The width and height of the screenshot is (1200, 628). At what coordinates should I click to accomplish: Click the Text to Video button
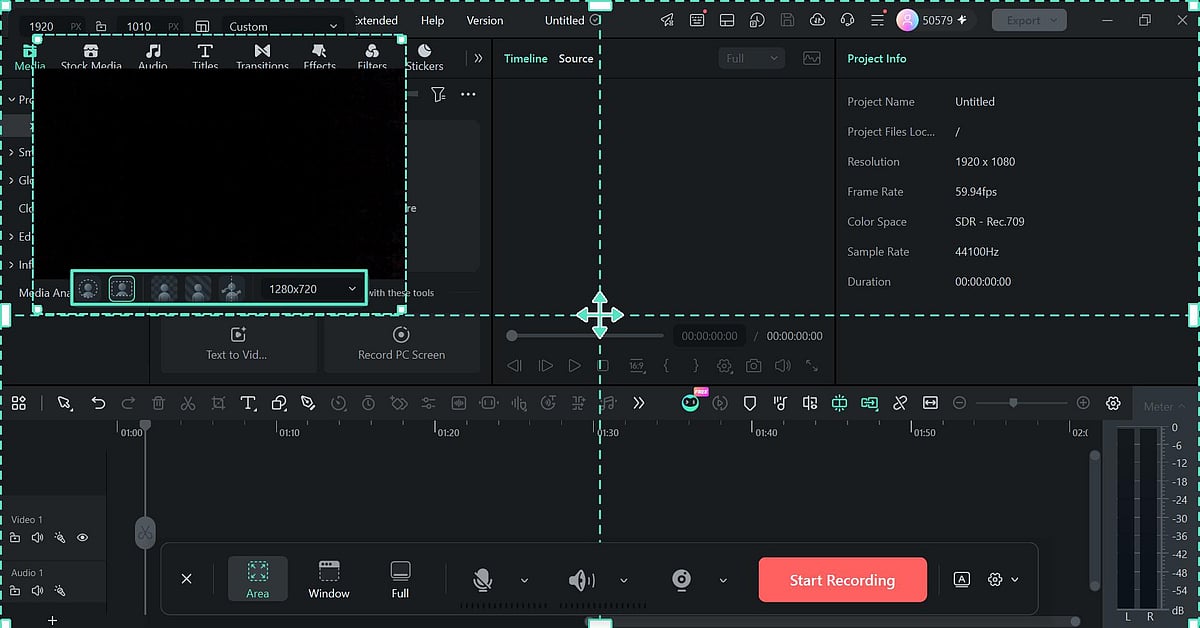237,343
